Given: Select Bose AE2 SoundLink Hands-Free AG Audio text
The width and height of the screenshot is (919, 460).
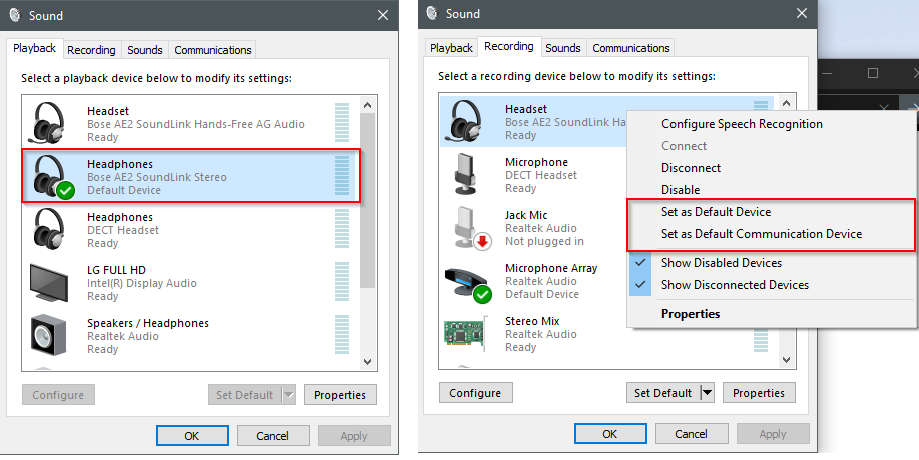Looking at the screenshot, I should (196, 124).
